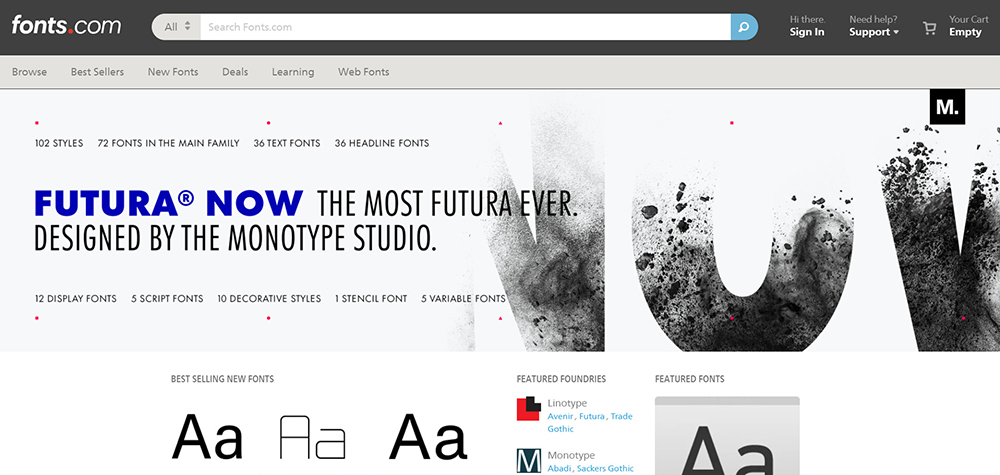The height and width of the screenshot is (475, 1000).
Task: Click the 72 Fonts in the Main Family text
Action: point(168,143)
